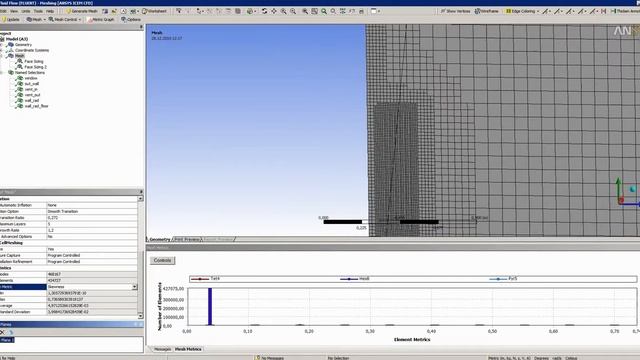Open the viewport layout dropdown in toolbar

375,11
